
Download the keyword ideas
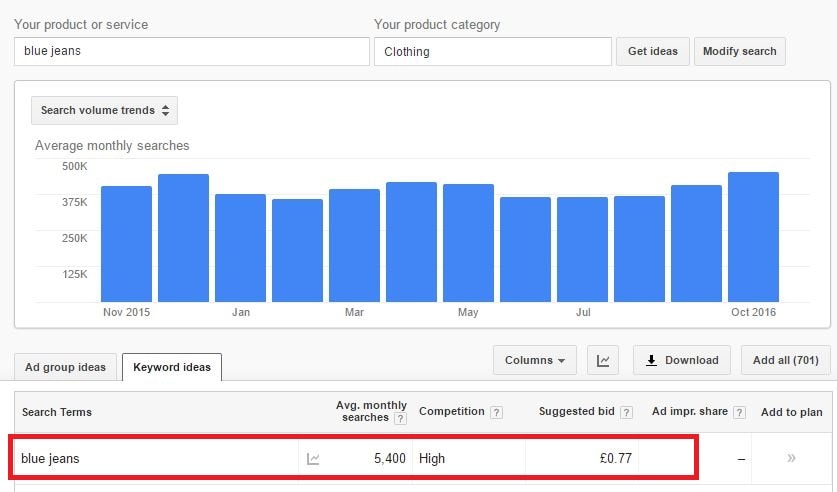coord(682,360)
